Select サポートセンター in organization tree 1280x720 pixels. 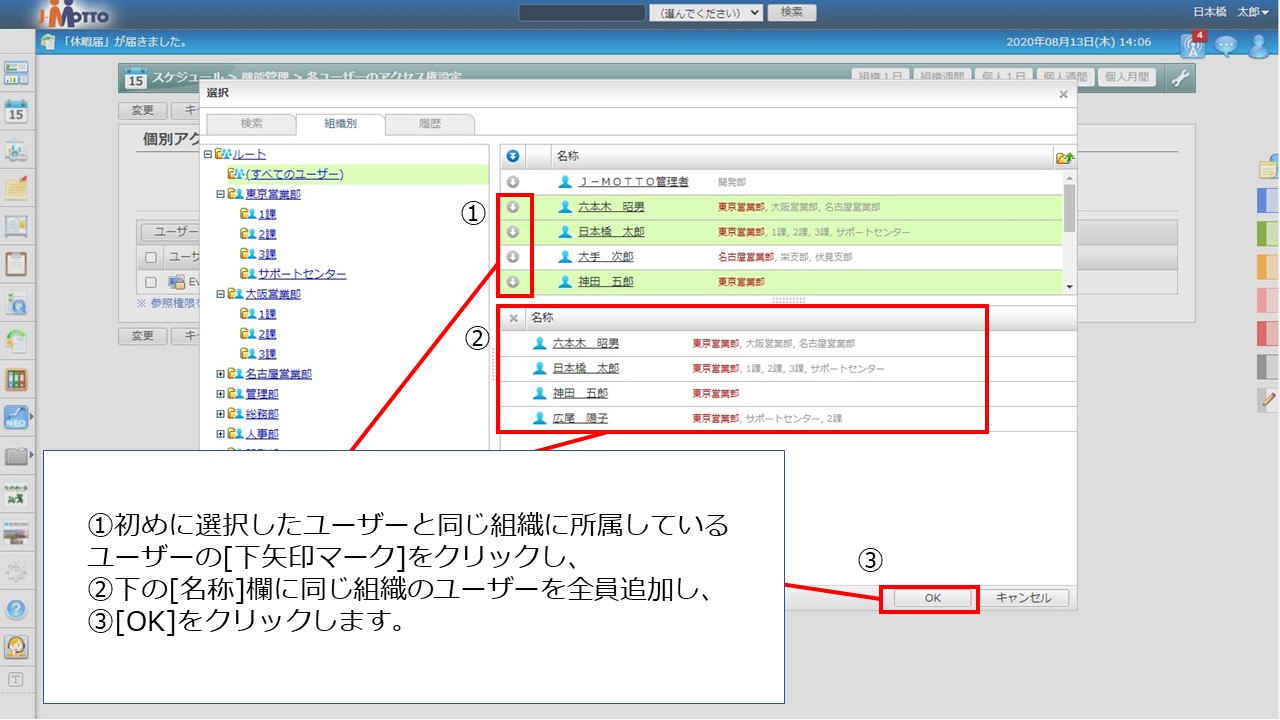302,274
